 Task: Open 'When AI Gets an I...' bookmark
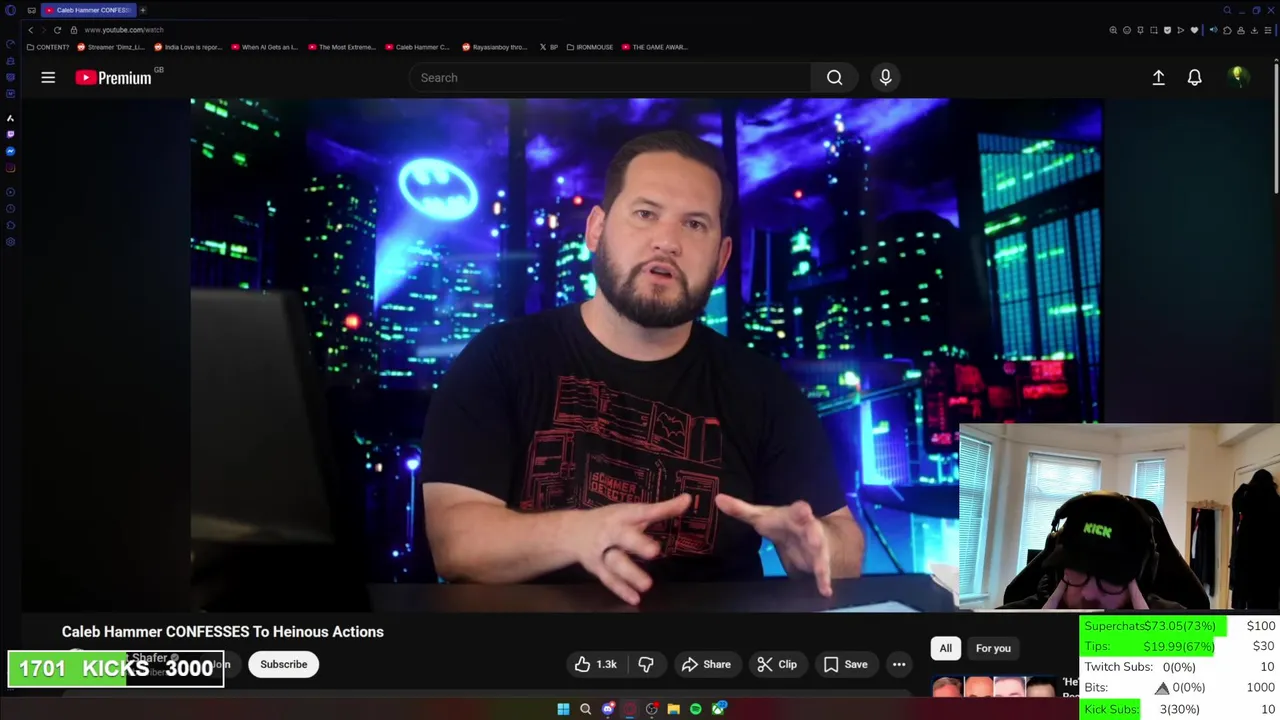tap(265, 47)
